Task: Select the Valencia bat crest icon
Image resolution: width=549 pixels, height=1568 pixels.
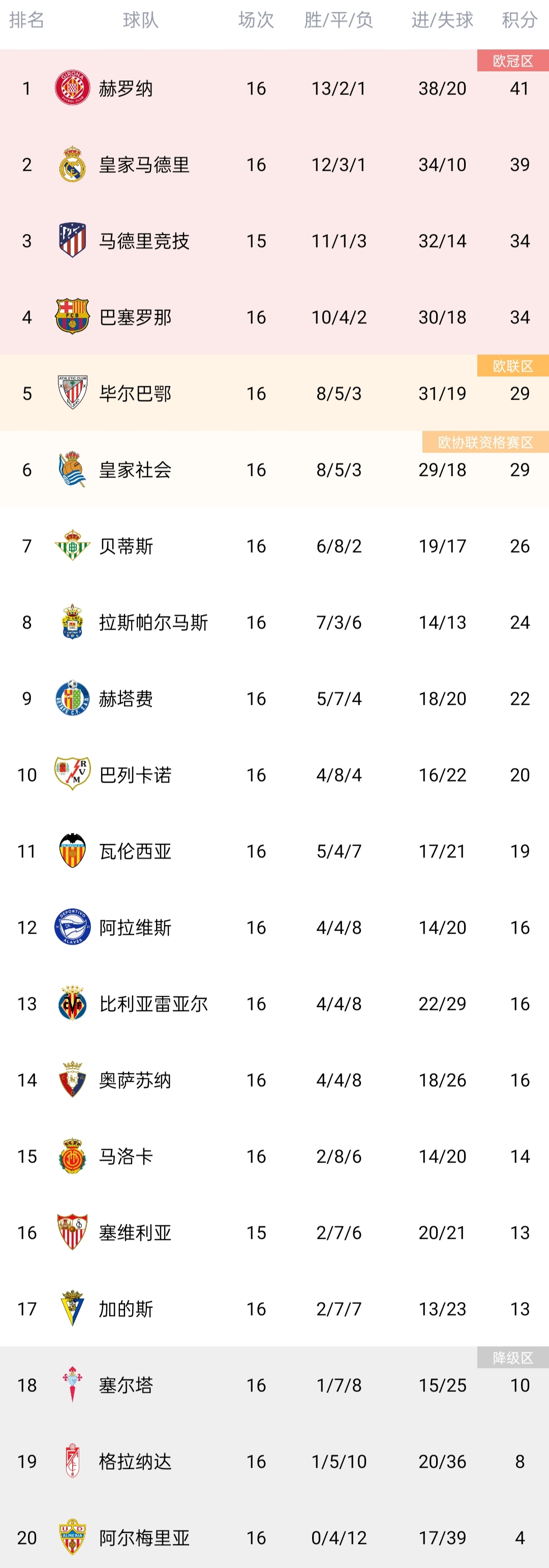Action: [72, 850]
